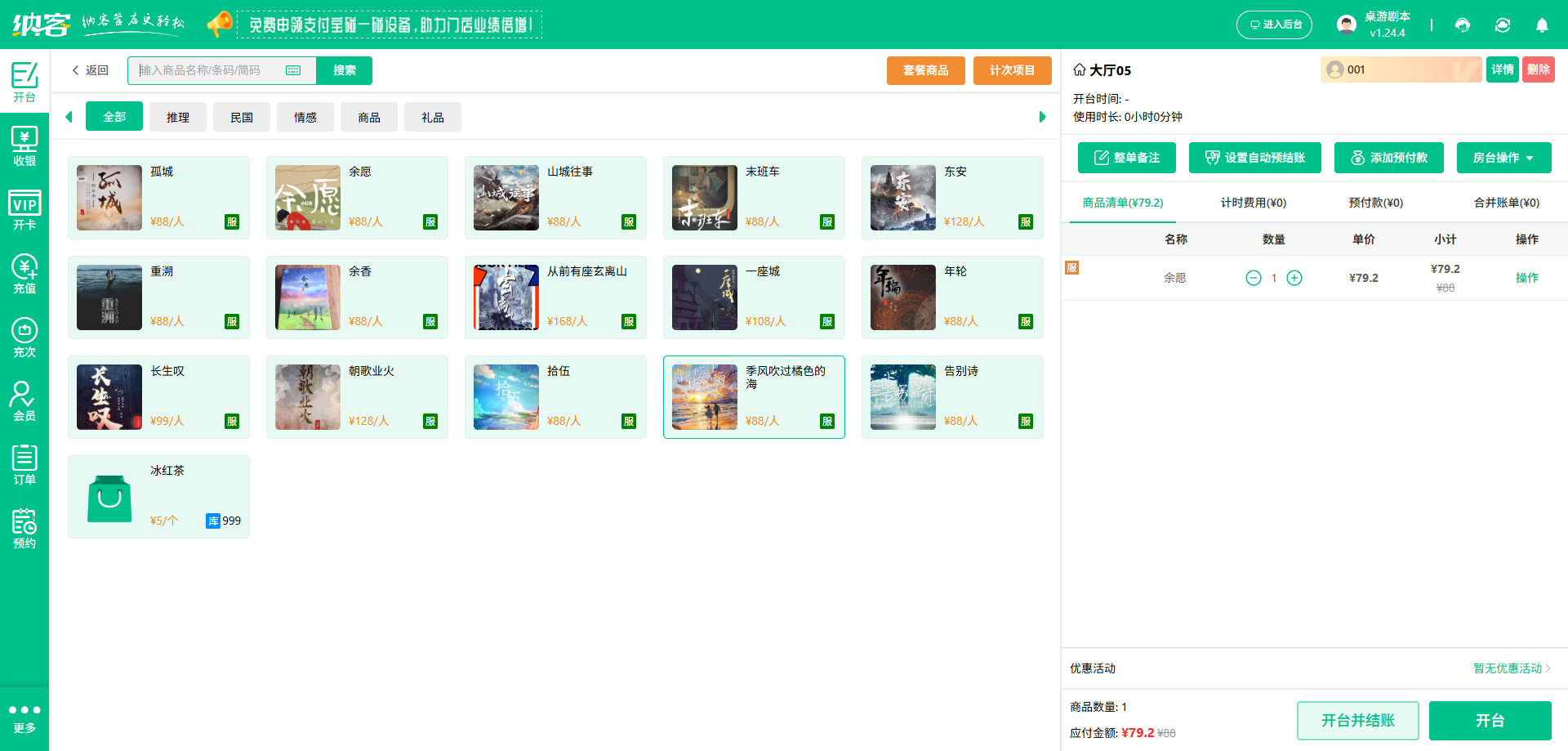Screen dimensions: 1568x751
Task: Click the headset support icon in header
Action: click(x=1463, y=25)
